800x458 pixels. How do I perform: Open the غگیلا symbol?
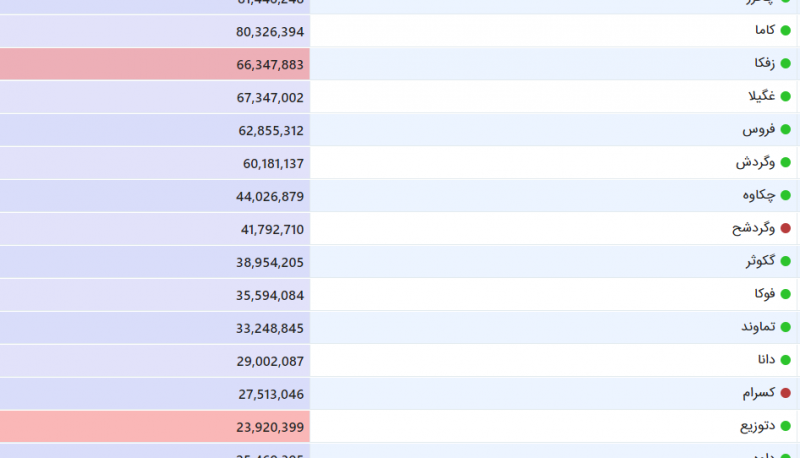[762, 96]
